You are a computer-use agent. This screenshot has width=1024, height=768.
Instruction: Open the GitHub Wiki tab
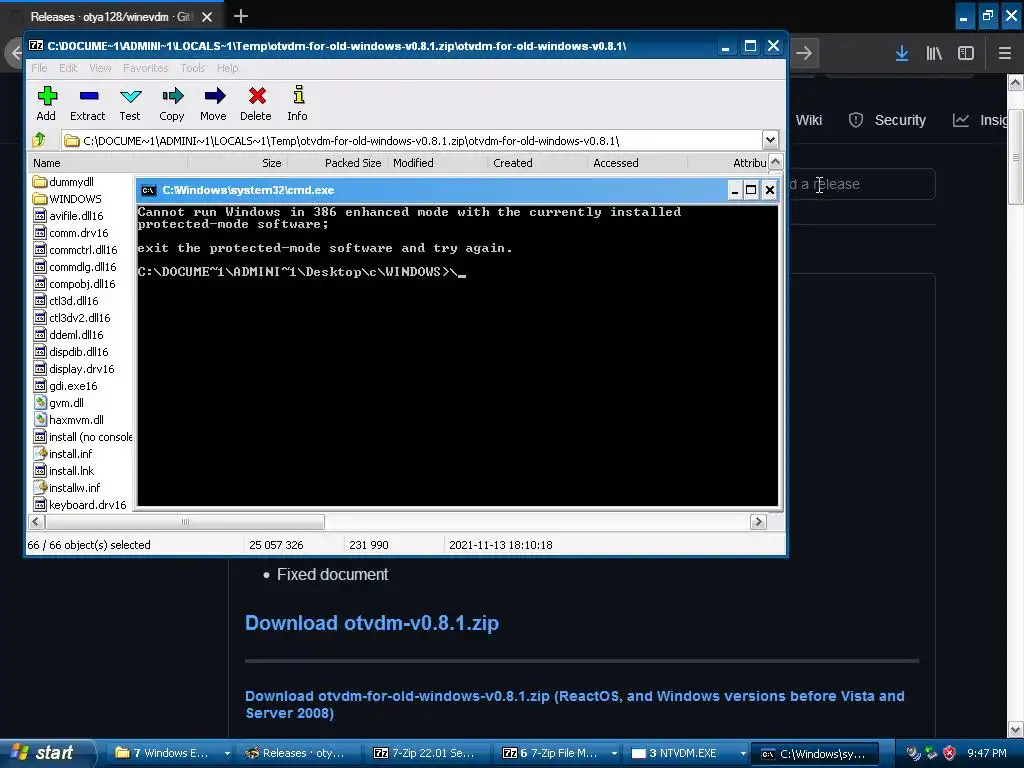point(808,120)
